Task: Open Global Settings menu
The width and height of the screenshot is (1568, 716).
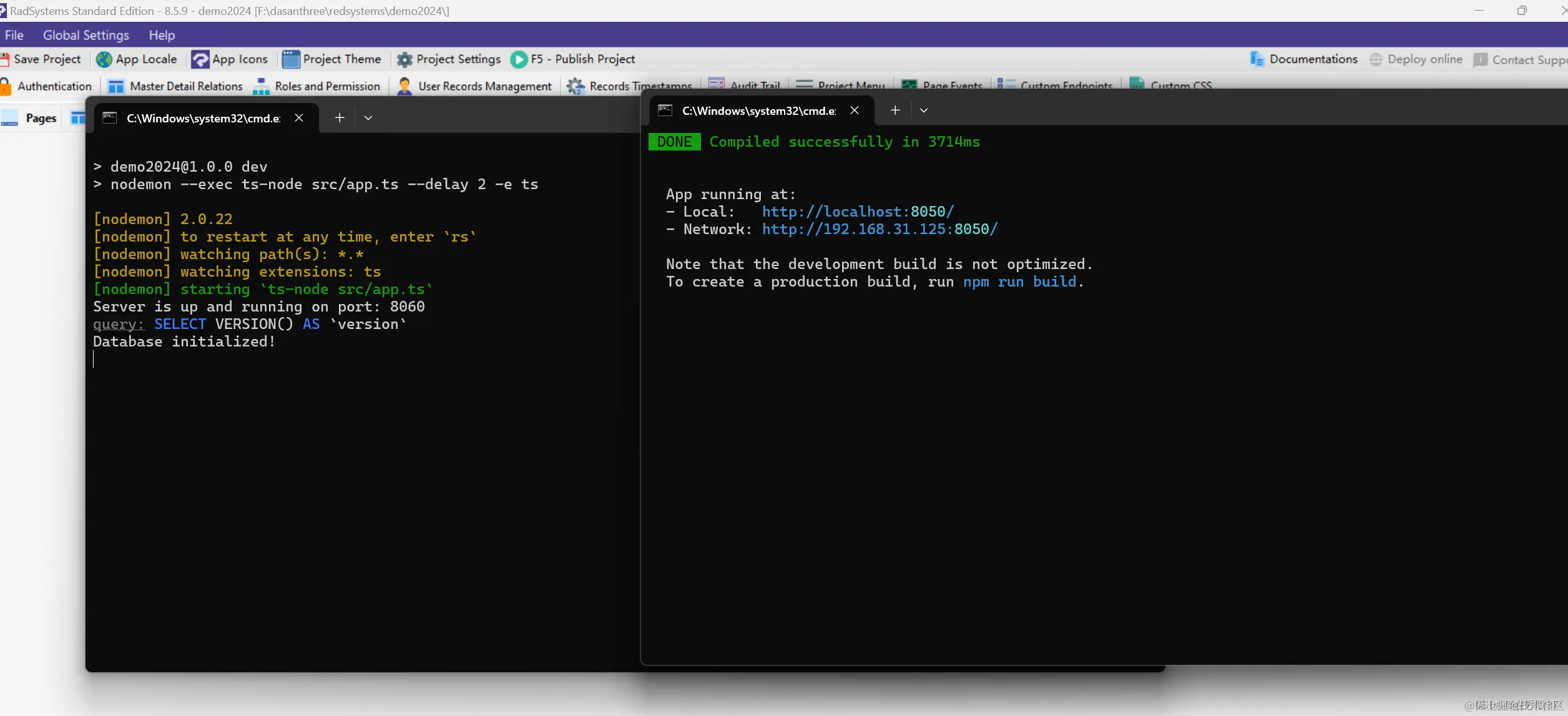Action: (x=86, y=35)
